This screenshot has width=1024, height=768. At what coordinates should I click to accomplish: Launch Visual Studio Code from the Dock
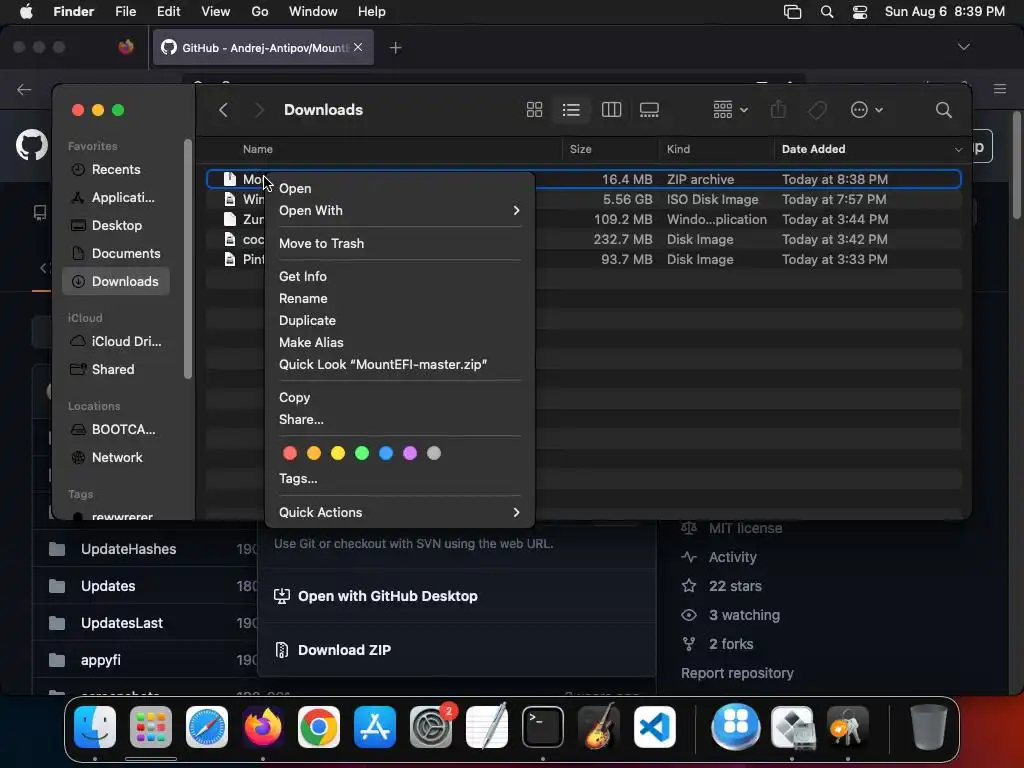(x=654, y=727)
